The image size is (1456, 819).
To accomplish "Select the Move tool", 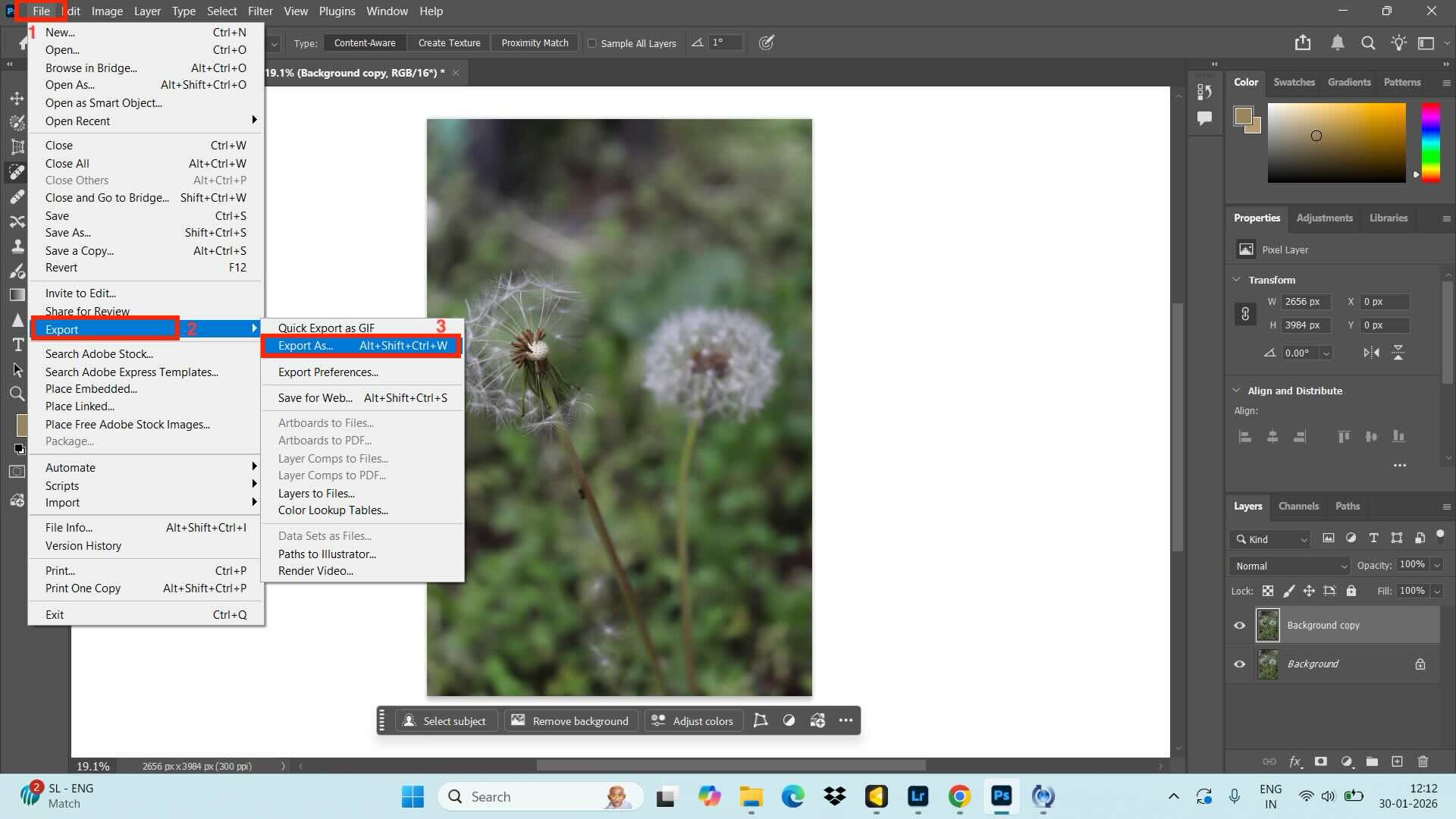I will 17,99.
